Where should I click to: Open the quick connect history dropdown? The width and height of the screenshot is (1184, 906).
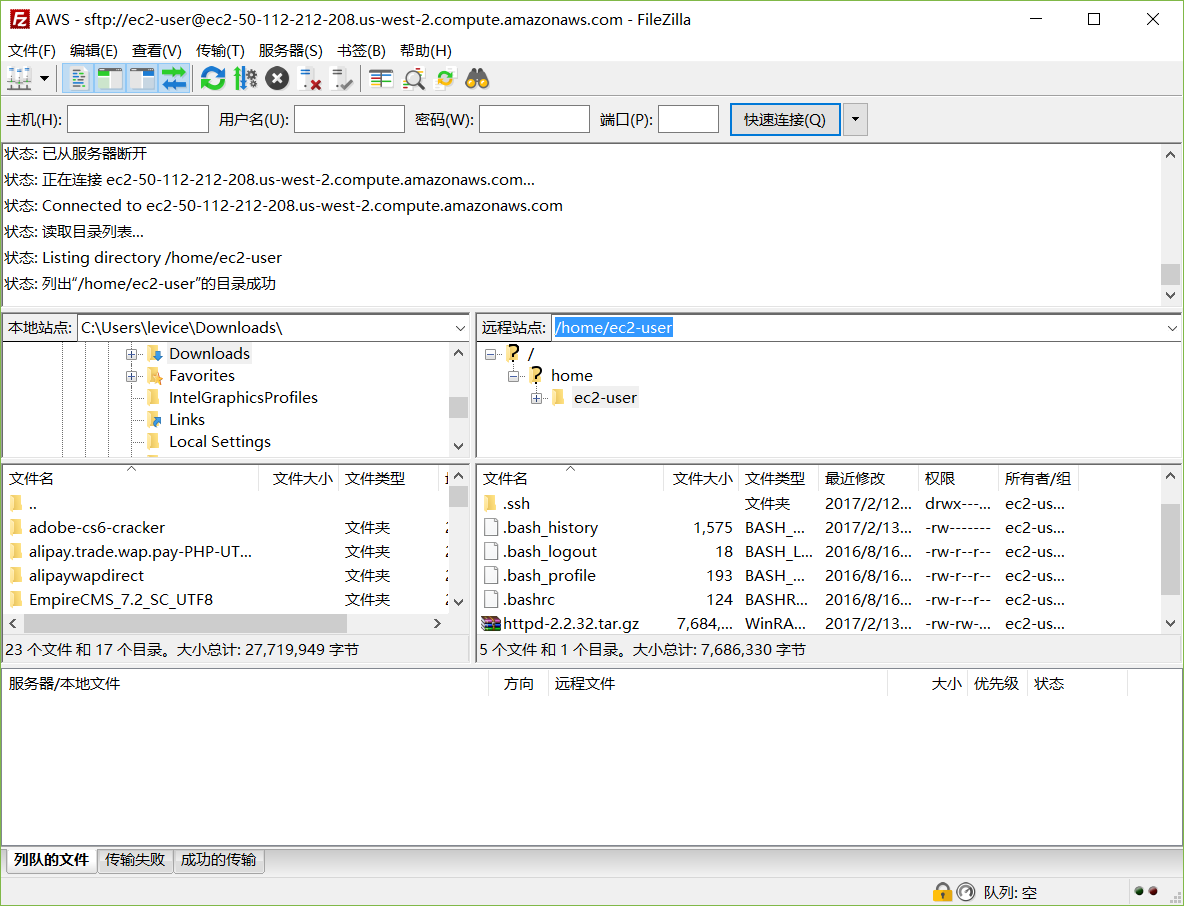pyautogui.click(x=855, y=119)
